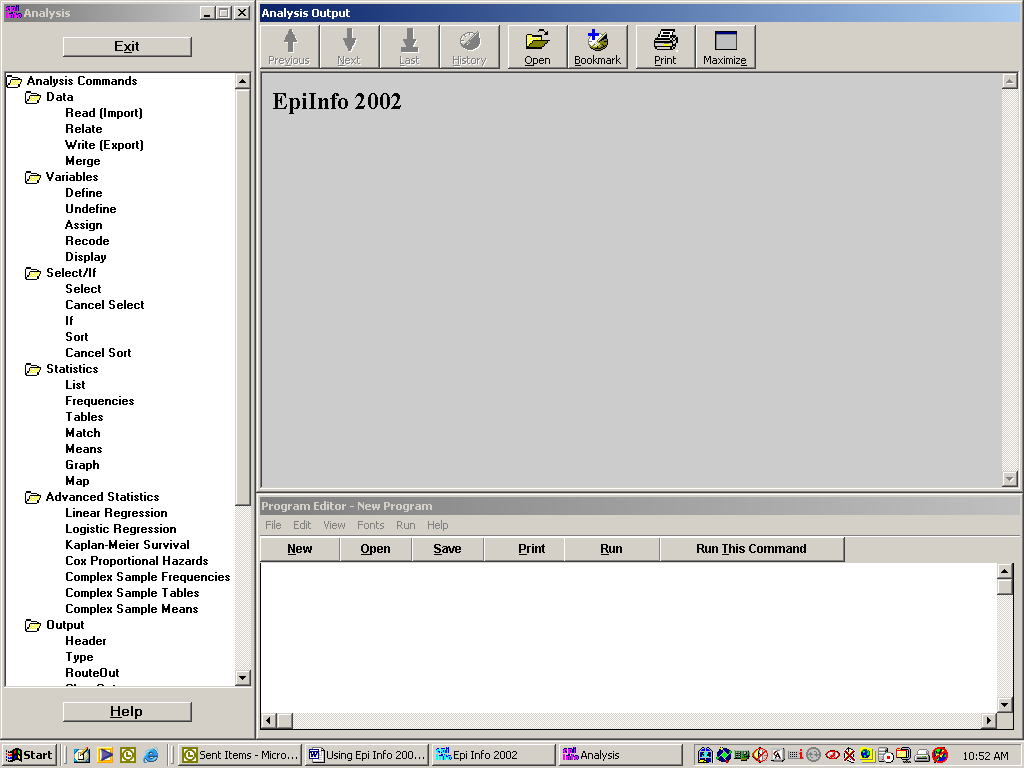This screenshot has width=1024, height=768.
Task: Collapse the Data folder in command tree
Action: 33,97
